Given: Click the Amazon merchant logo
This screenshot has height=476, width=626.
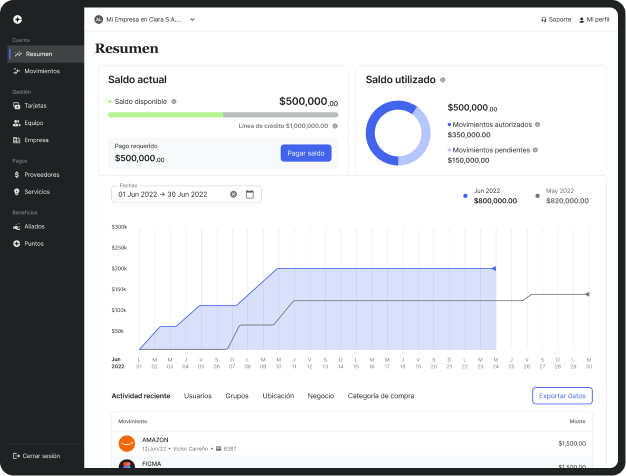Looking at the screenshot, I should click(x=126, y=443).
